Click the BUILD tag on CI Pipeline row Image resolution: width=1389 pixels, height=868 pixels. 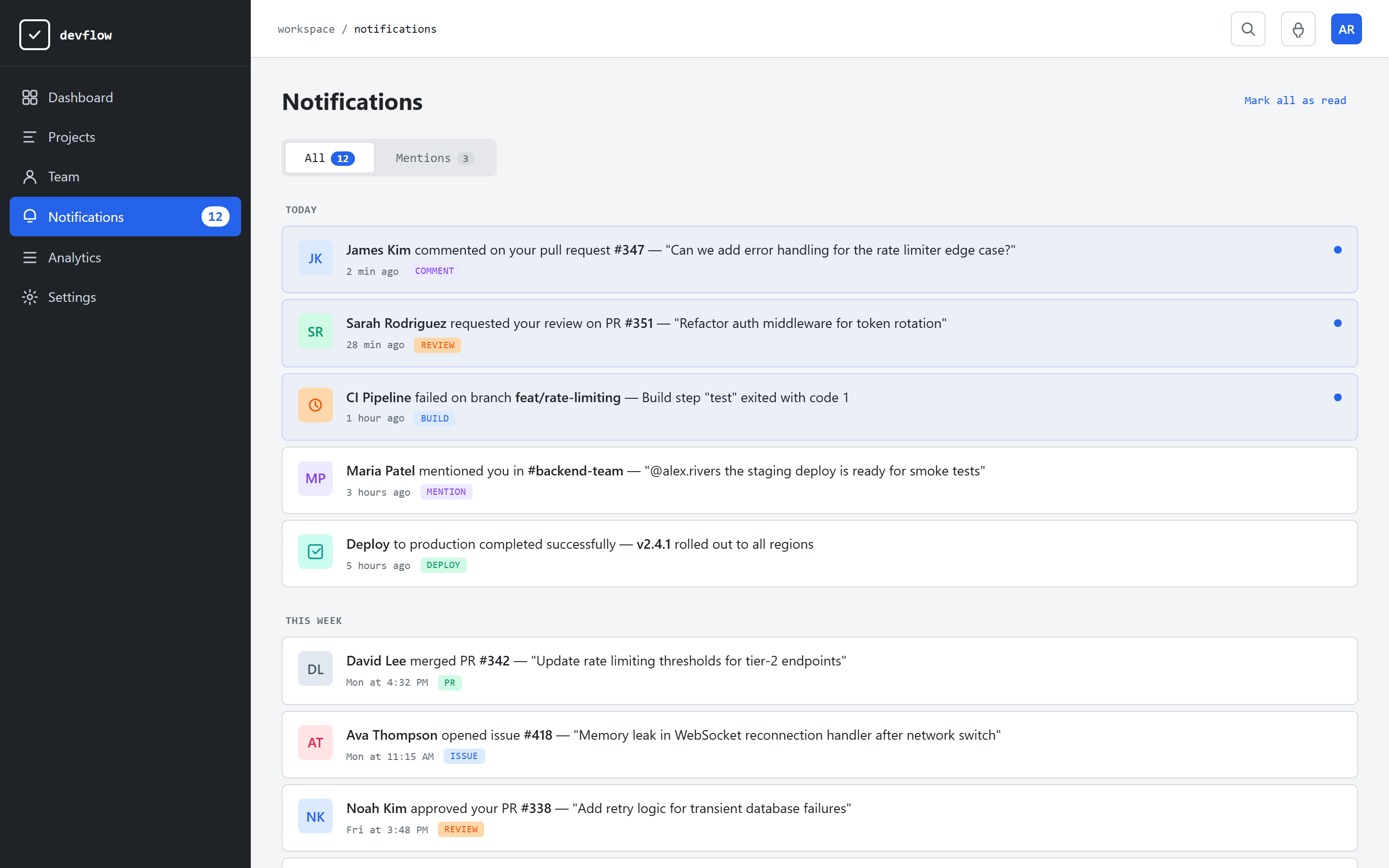click(x=435, y=419)
